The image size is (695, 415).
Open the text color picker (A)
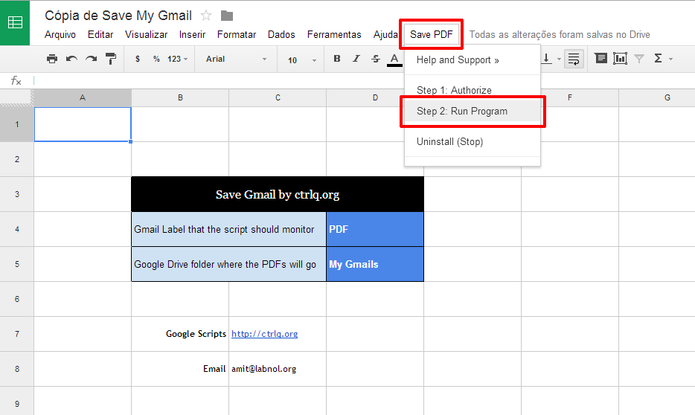tap(394, 59)
